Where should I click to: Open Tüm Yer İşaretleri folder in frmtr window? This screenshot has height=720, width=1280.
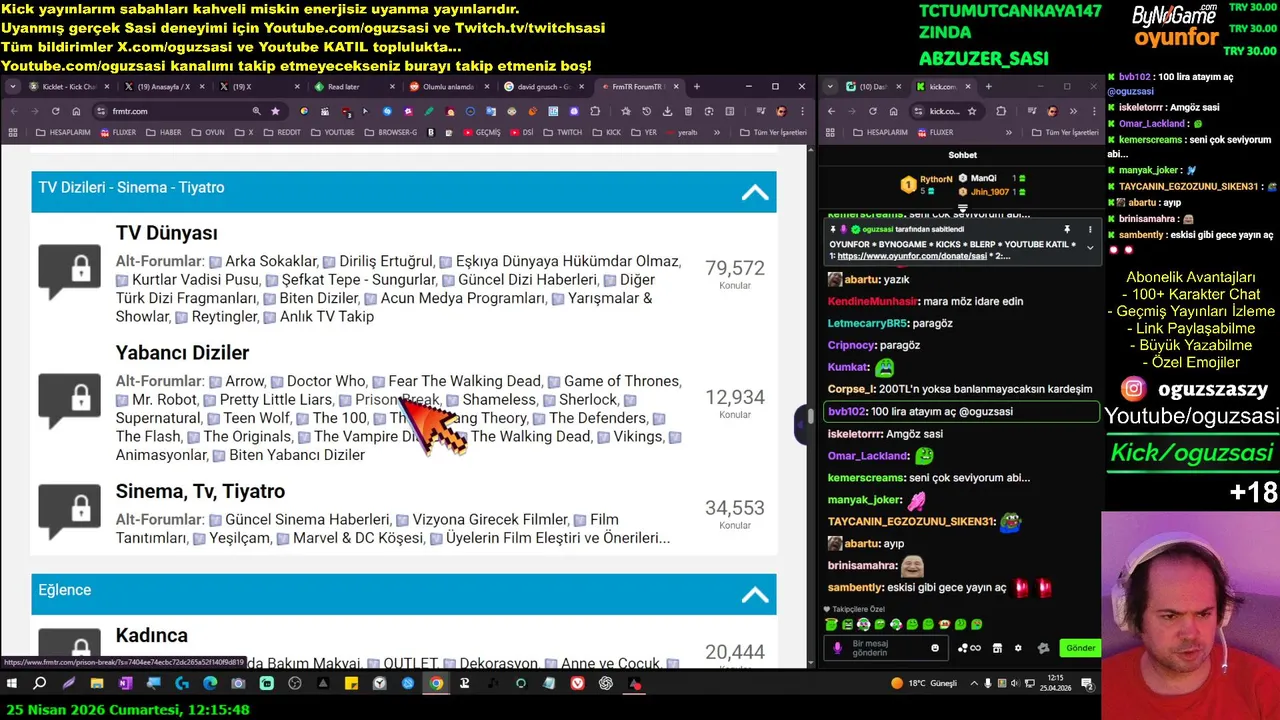773,132
